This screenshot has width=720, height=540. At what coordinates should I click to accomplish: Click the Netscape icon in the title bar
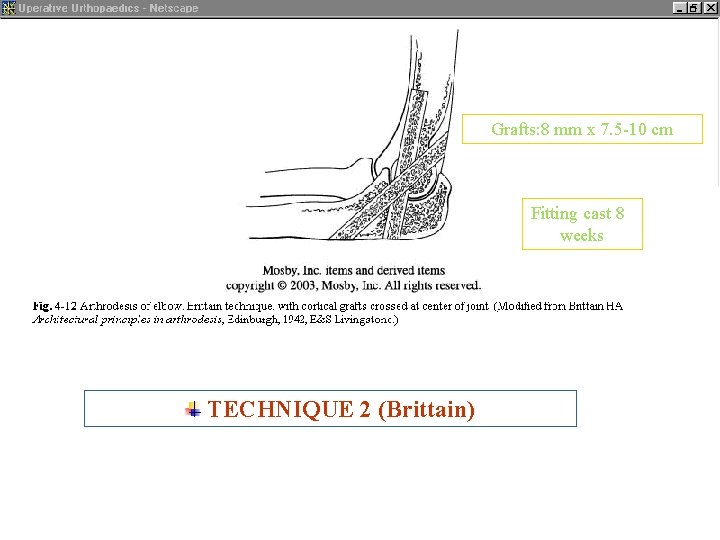point(8,8)
